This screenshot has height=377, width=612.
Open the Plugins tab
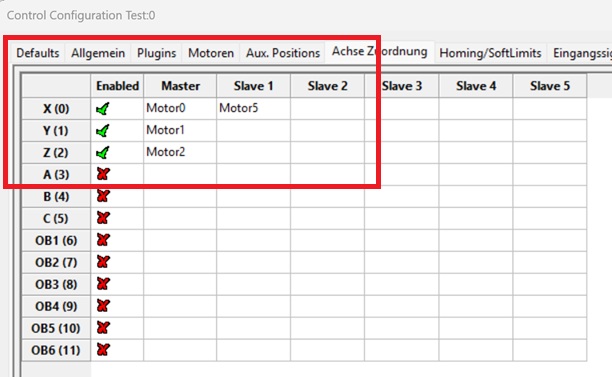click(157, 53)
